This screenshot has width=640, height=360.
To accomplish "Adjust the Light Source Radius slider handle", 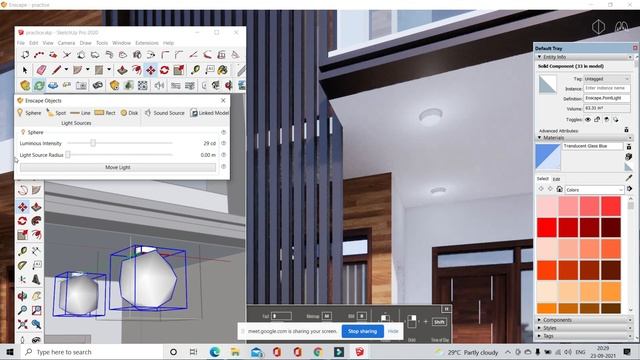I will click(68, 155).
